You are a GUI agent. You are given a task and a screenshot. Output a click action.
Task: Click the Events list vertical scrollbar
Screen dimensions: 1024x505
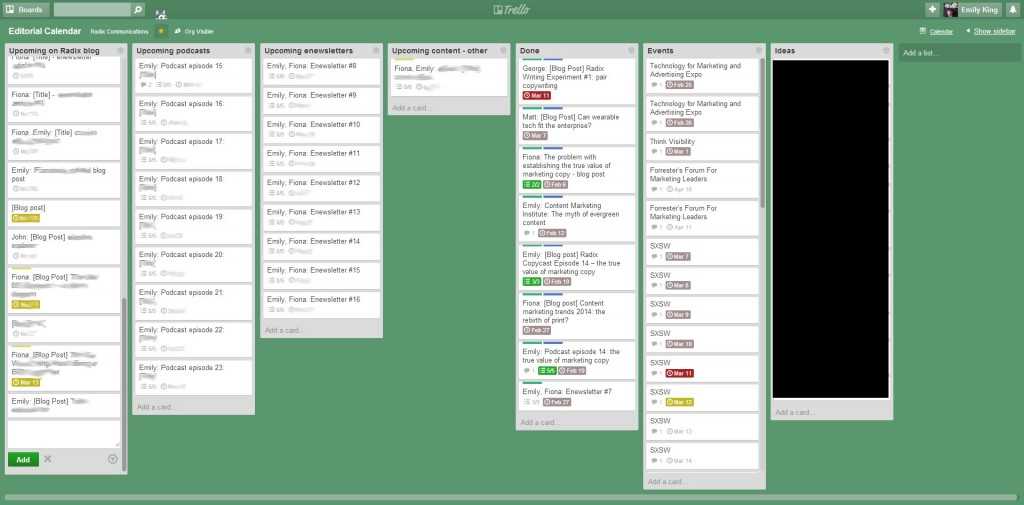tap(761, 134)
